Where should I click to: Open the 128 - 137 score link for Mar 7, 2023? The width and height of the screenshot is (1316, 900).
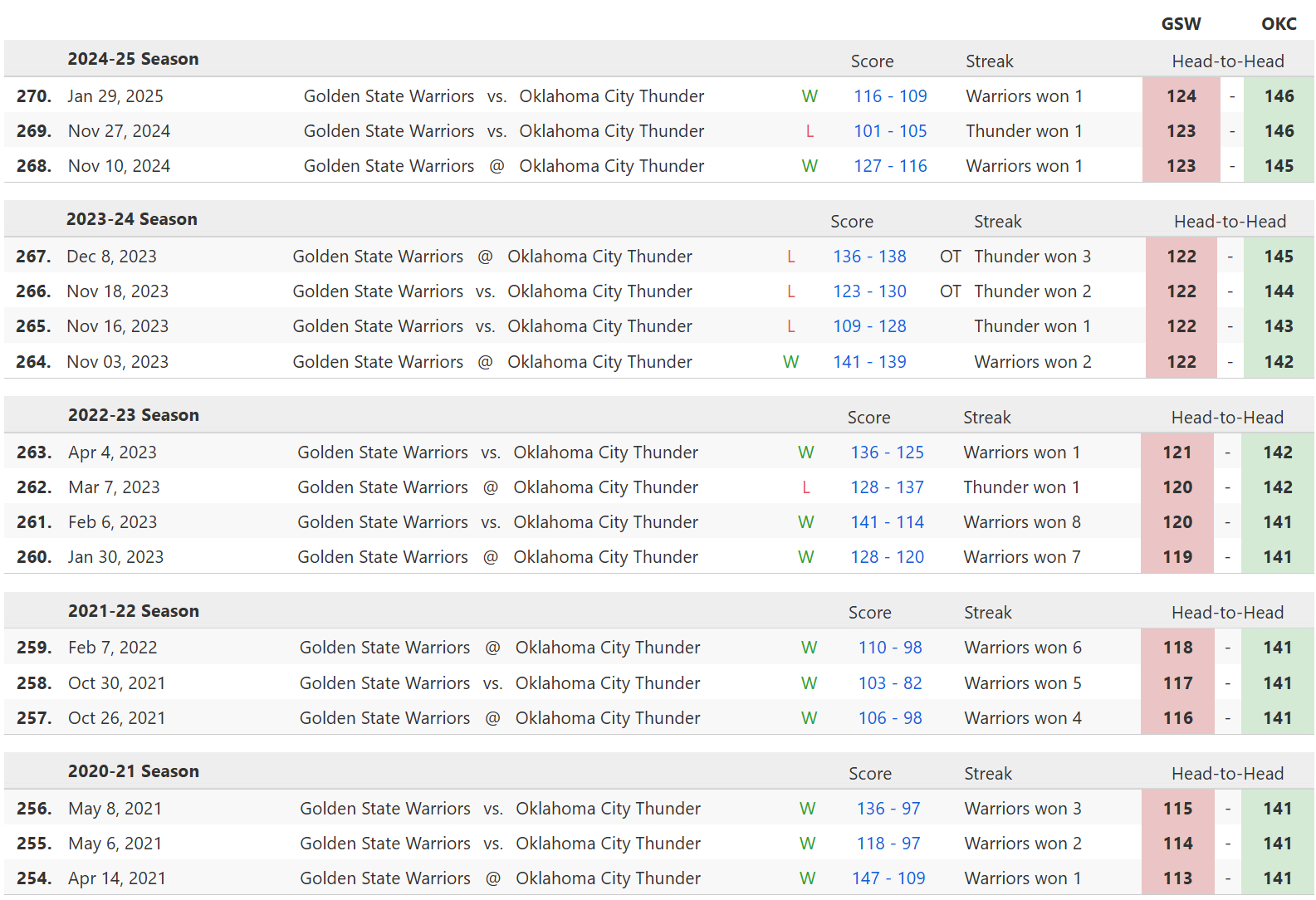887,487
